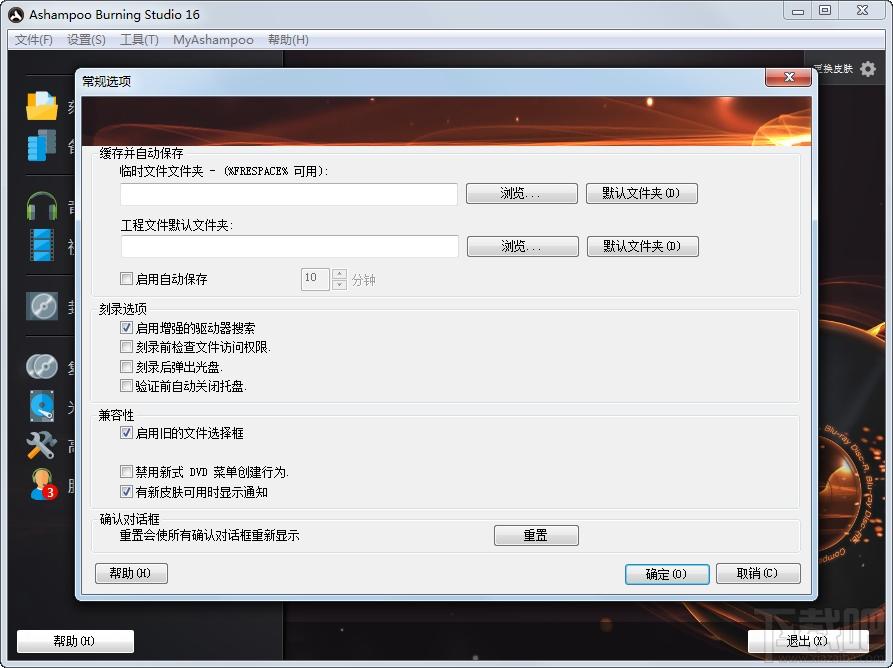Reset temporary folder with 默认文件夹(D)
The width and height of the screenshot is (893, 668).
click(x=642, y=193)
